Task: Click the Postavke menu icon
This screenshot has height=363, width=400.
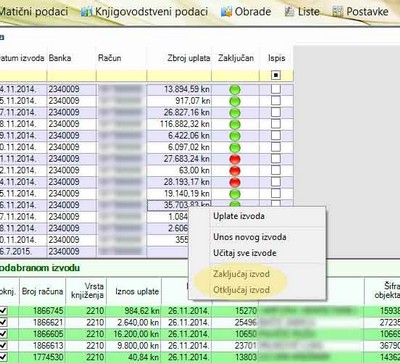Action: click(x=338, y=12)
